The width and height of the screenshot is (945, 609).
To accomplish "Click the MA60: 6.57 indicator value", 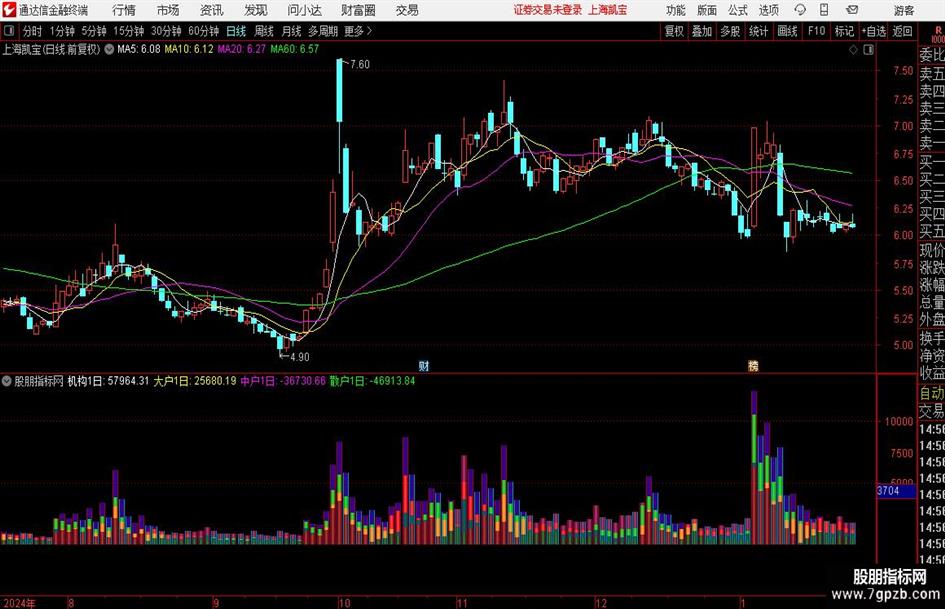I will click(294, 49).
